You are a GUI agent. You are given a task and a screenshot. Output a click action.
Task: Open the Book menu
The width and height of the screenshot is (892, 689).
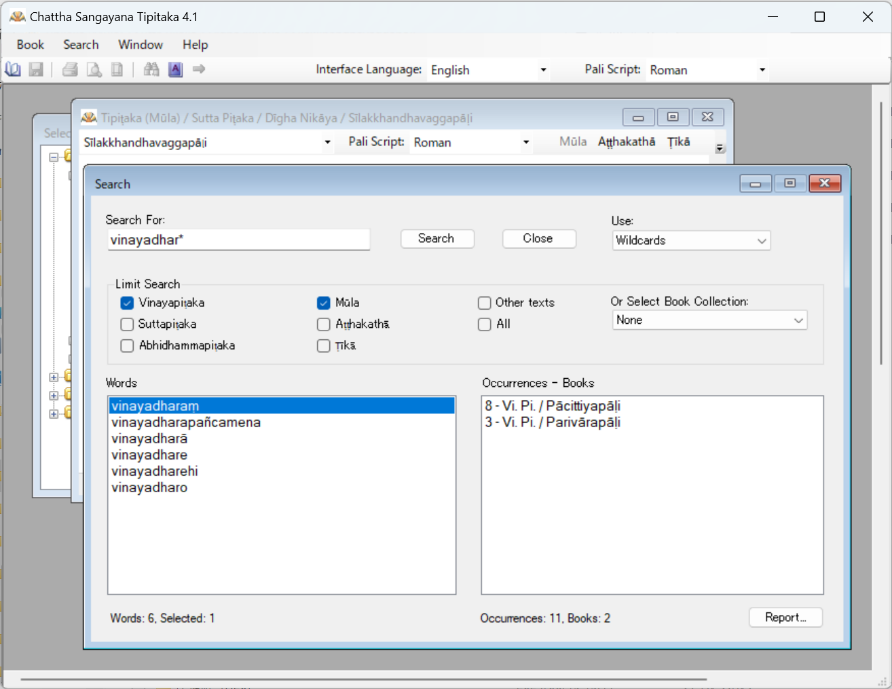(30, 45)
